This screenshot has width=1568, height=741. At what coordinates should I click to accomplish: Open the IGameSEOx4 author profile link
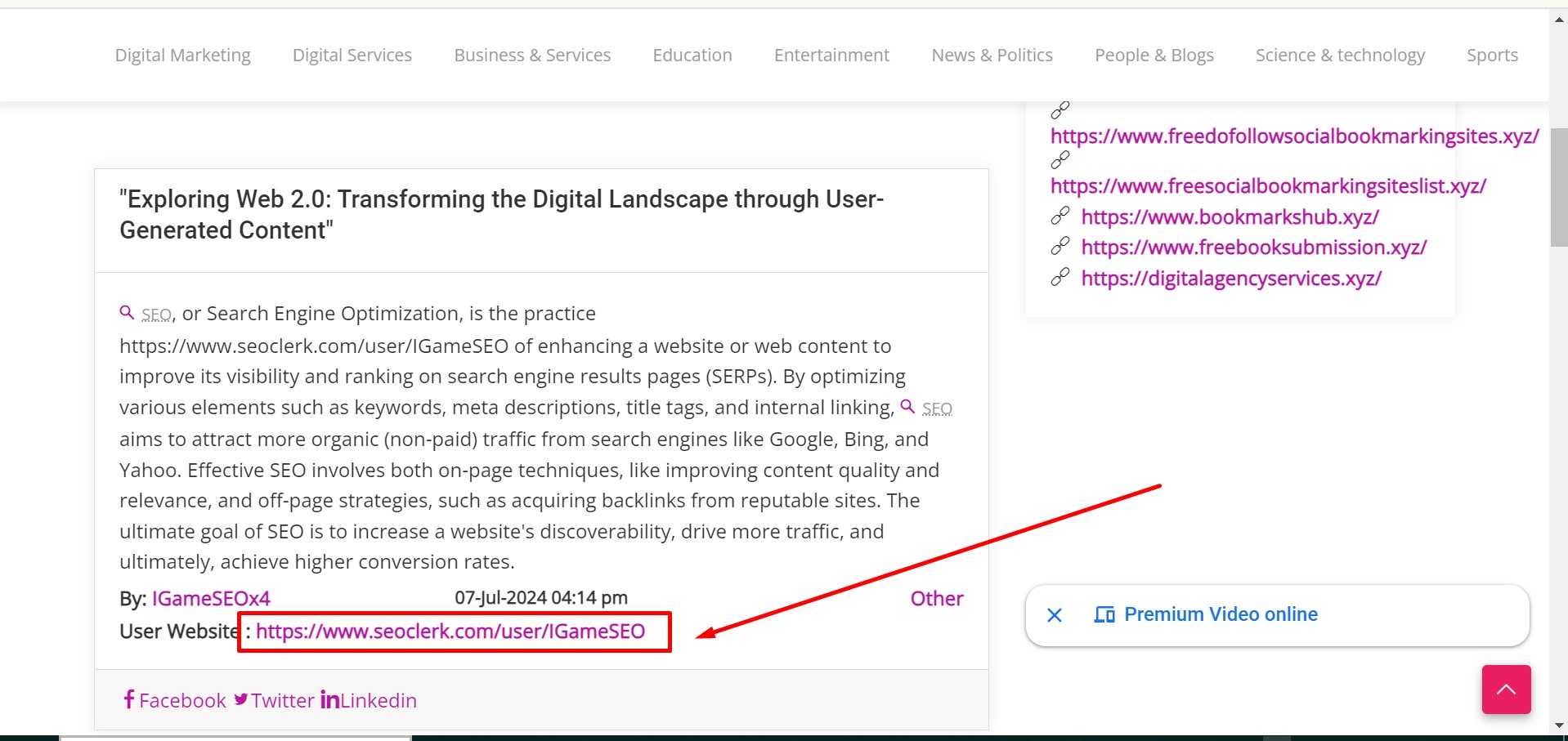click(x=211, y=599)
